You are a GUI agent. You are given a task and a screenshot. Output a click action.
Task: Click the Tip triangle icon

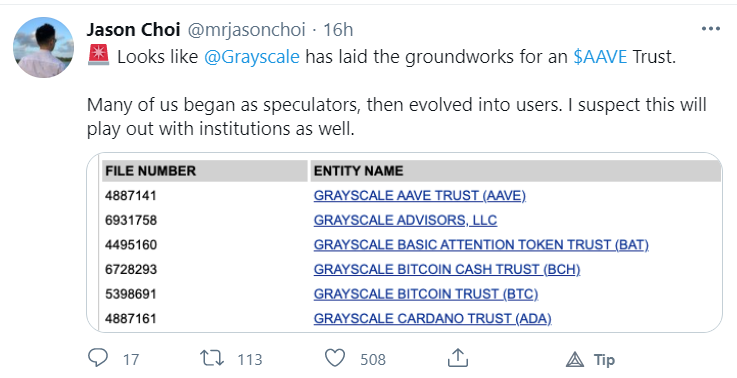(574, 360)
